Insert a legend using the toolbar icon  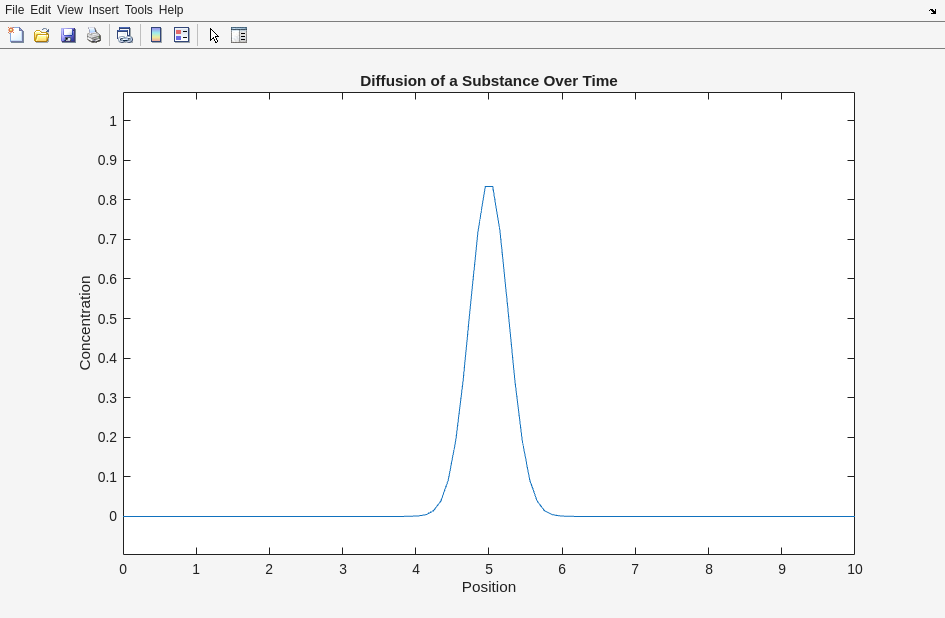click(182, 35)
